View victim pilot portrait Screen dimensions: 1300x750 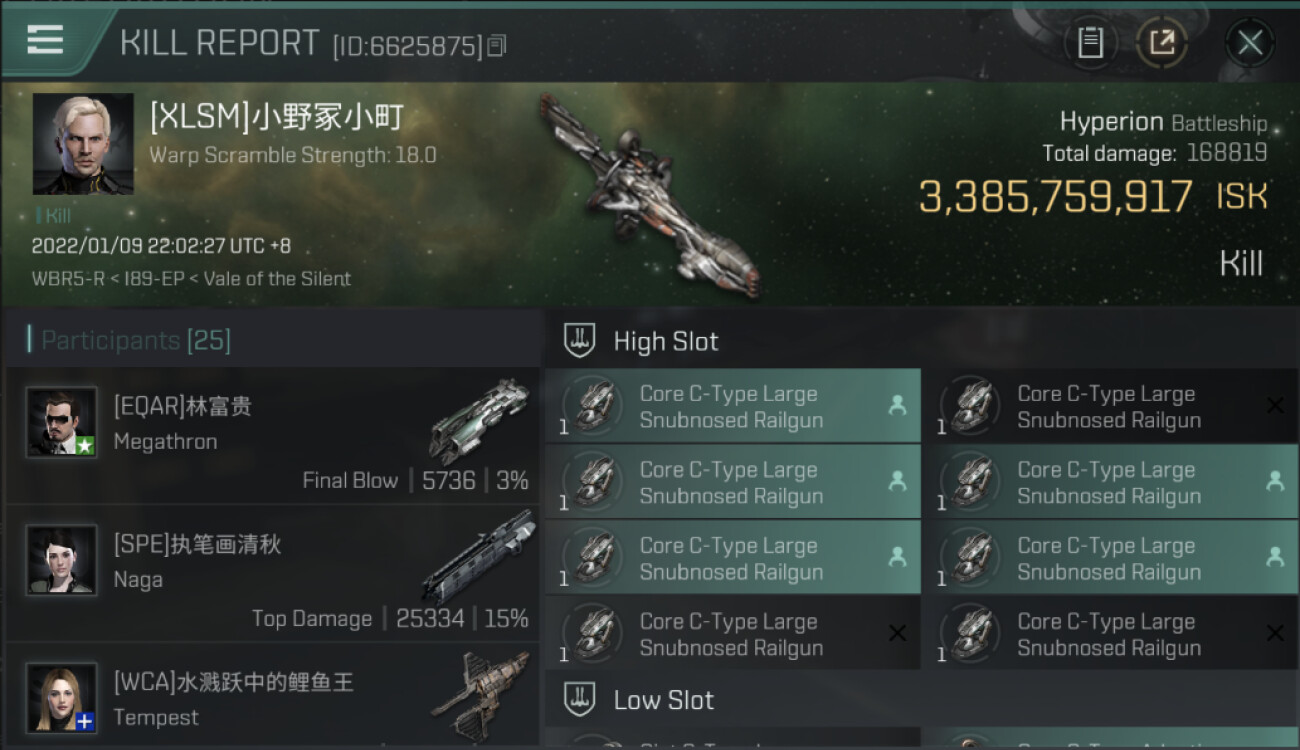pyautogui.click(x=83, y=144)
